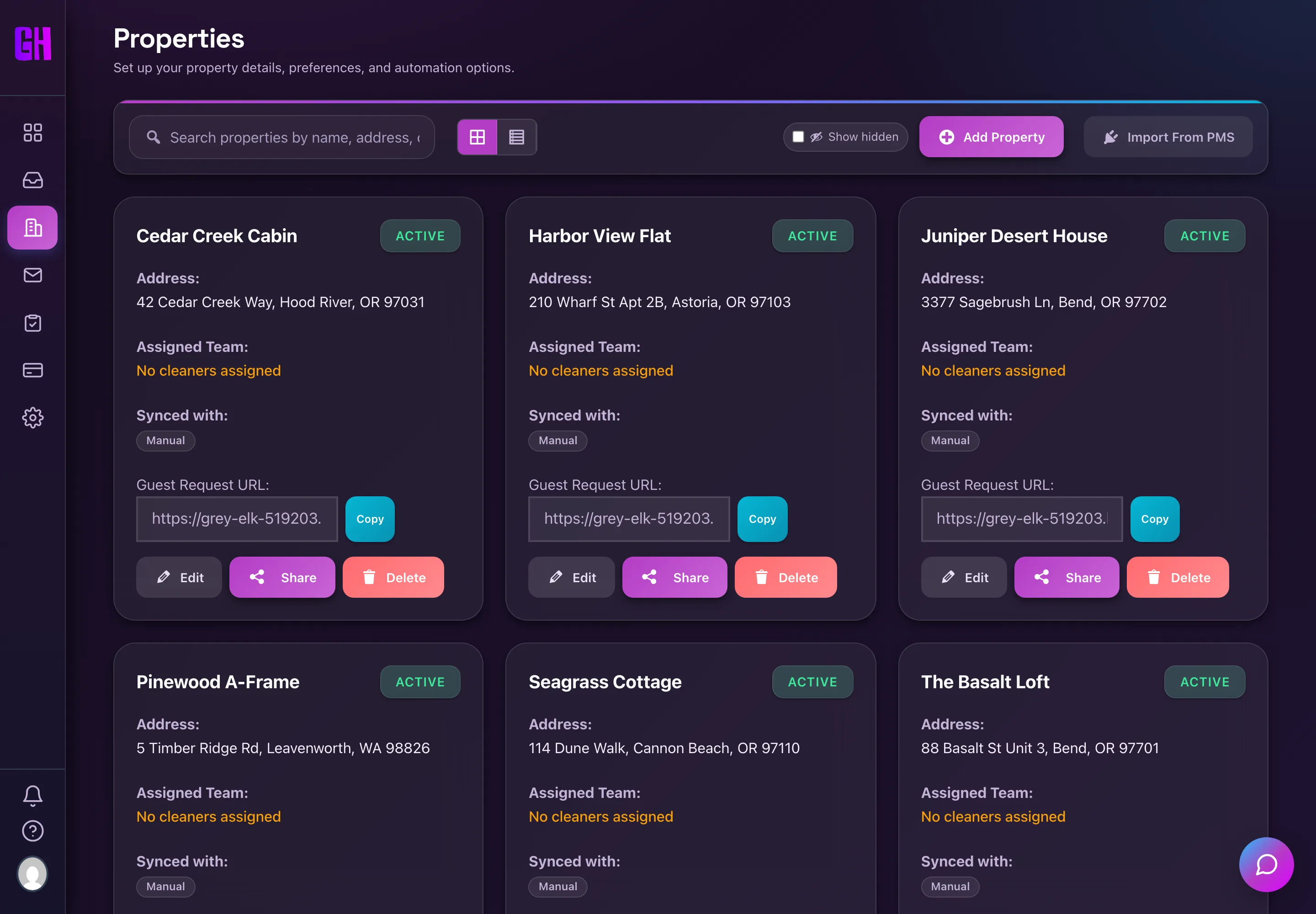This screenshot has width=1316, height=914.
Task: Click Import From PMS button
Action: pos(1167,137)
